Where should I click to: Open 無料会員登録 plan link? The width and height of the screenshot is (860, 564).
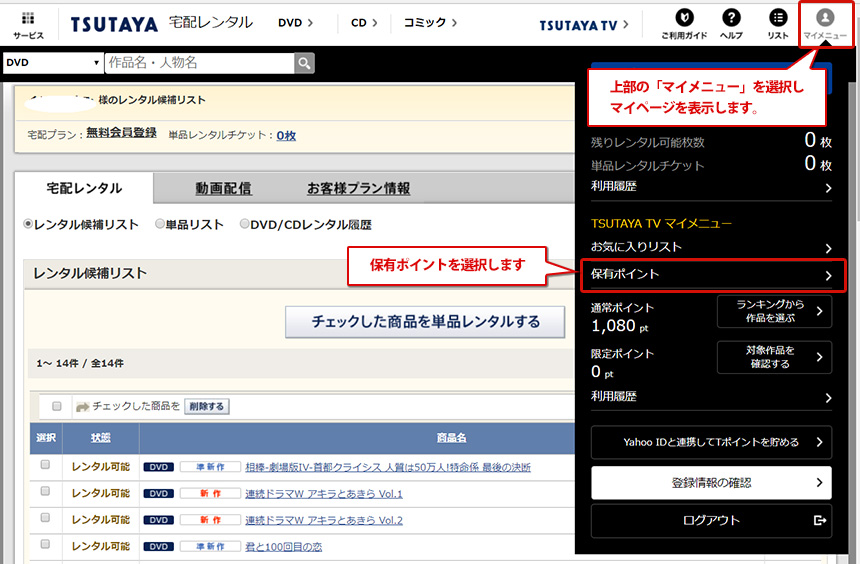(x=121, y=133)
